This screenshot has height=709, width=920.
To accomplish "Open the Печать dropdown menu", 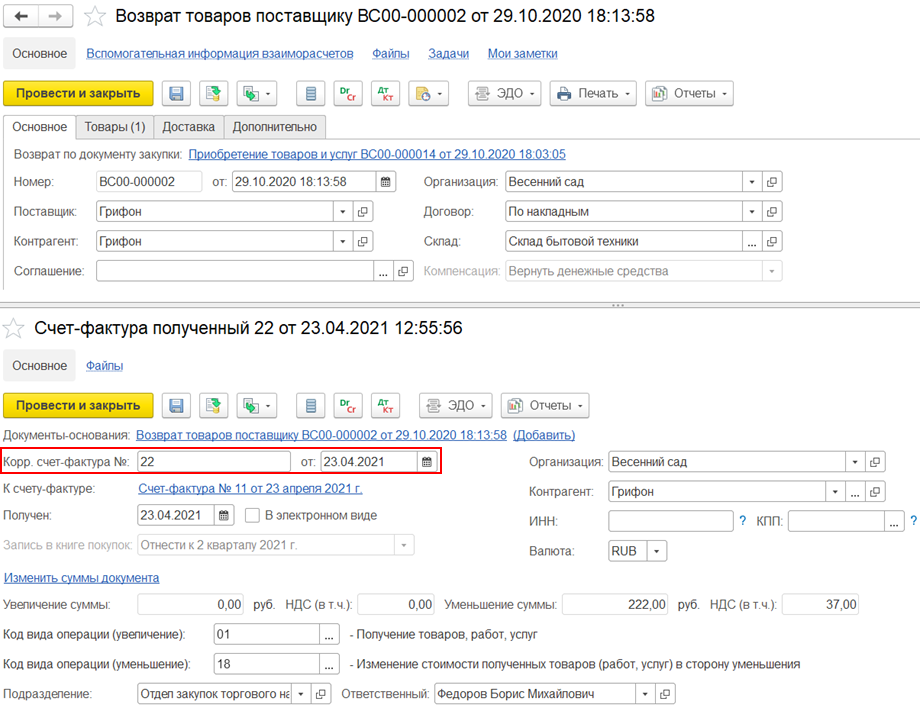I will 593,93.
